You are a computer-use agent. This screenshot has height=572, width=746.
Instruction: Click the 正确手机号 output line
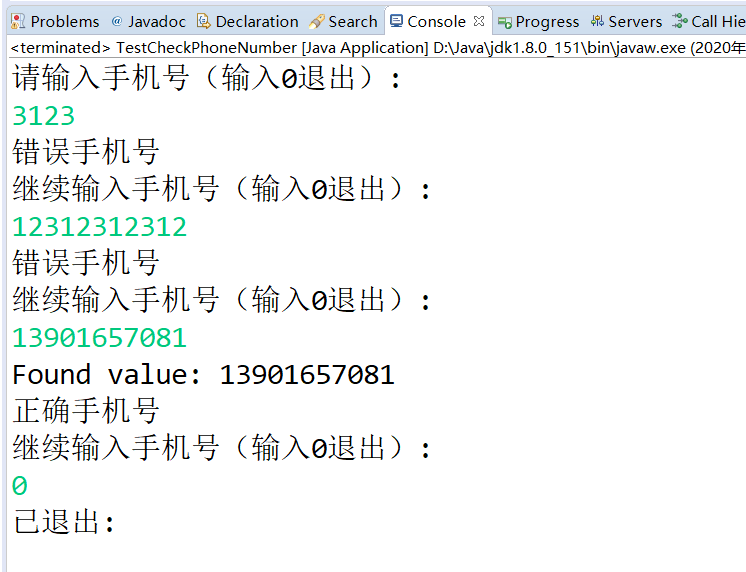pyautogui.click(x=86, y=411)
